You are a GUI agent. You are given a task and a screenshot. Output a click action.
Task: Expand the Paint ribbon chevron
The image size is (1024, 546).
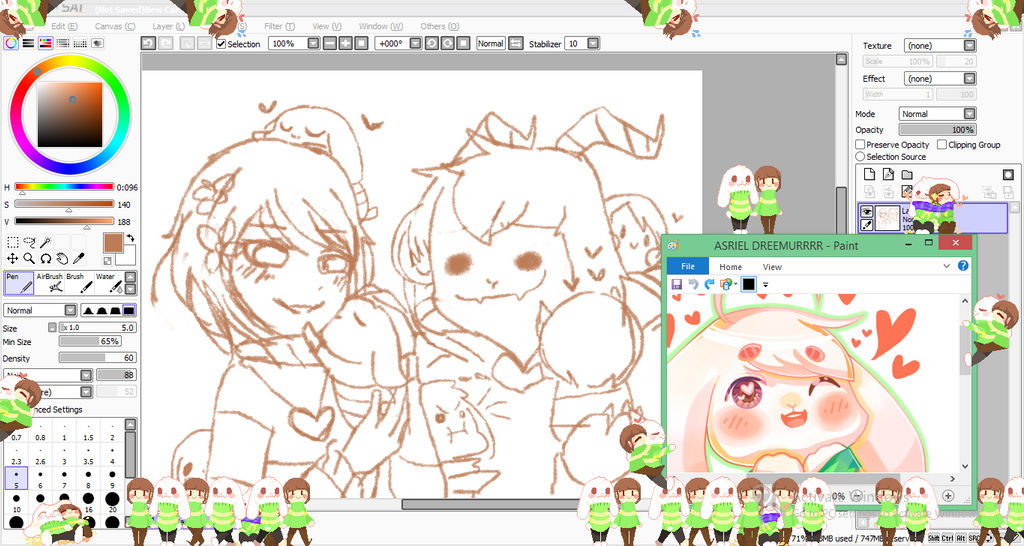[946, 266]
